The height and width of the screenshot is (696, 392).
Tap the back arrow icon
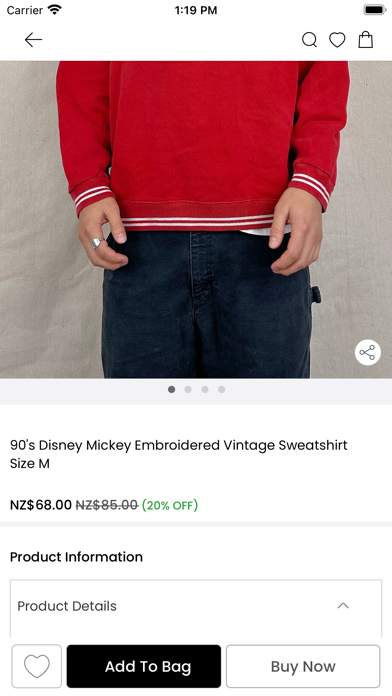(33, 40)
